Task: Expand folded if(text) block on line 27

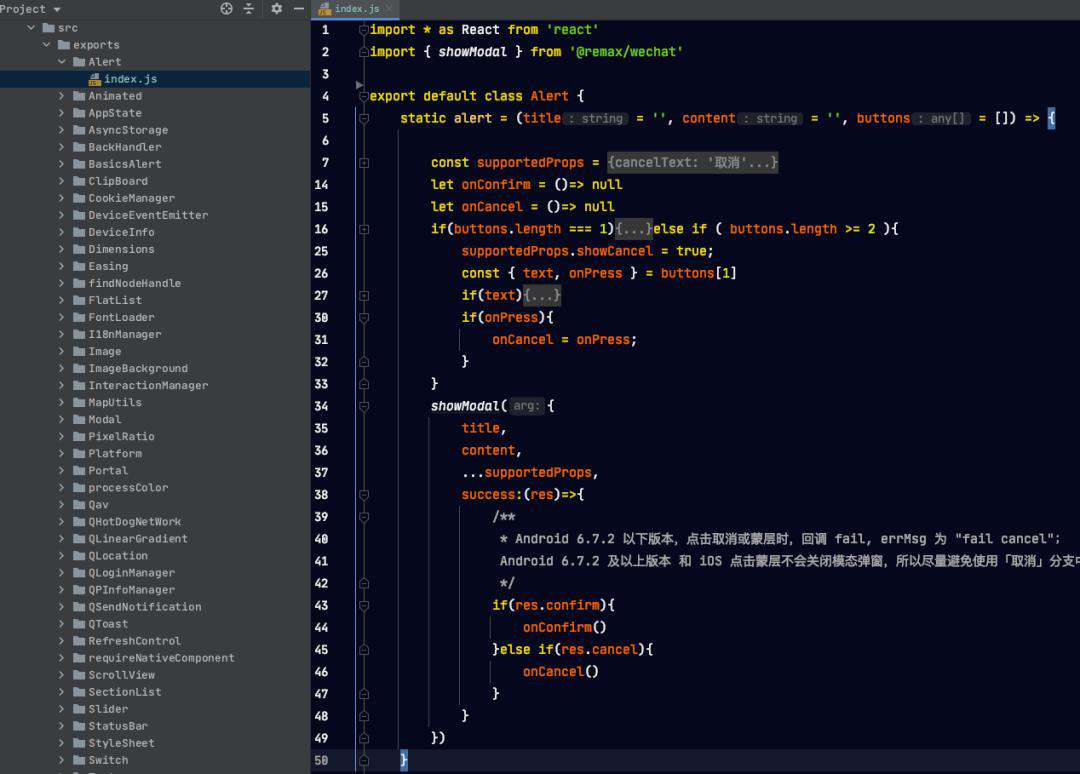Action: coord(541,295)
